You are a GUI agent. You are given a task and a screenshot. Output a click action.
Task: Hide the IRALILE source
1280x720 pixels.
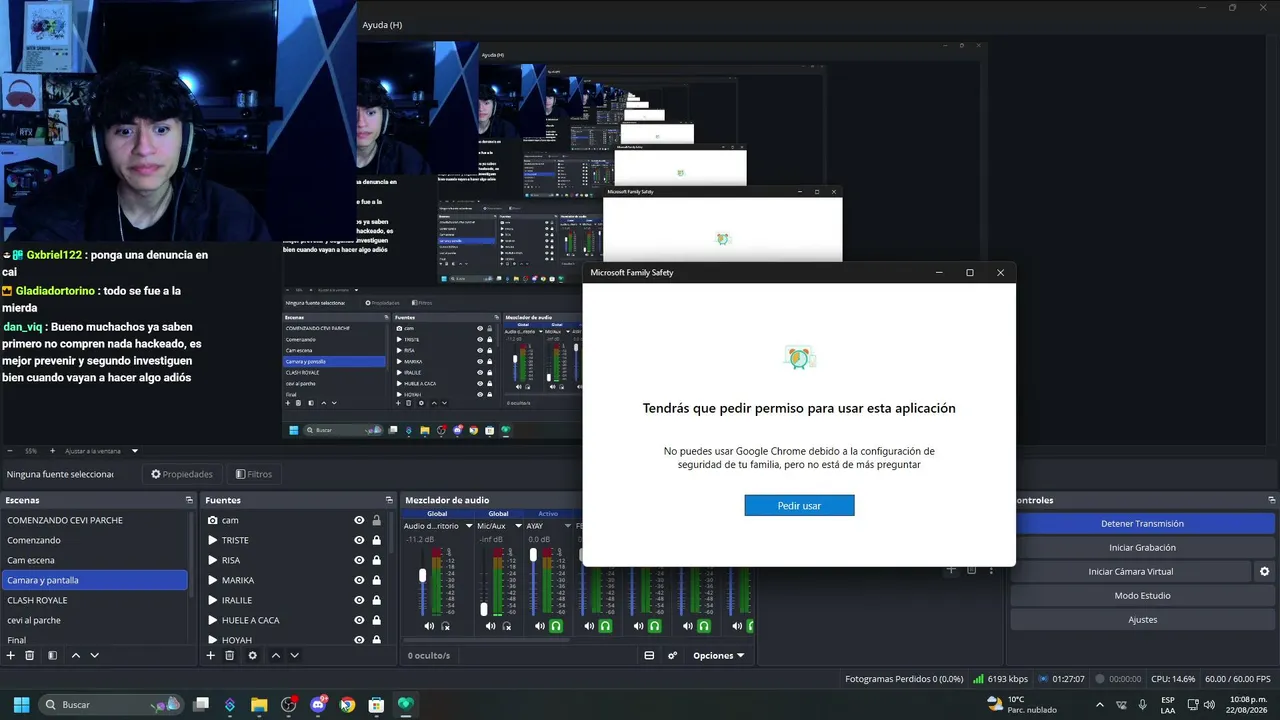coord(359,600)
